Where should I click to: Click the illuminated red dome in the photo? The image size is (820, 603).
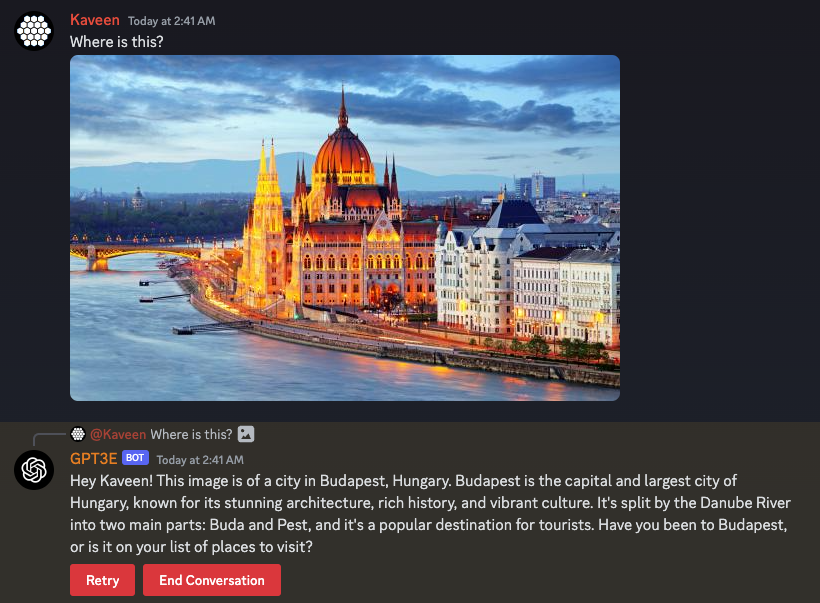(x=344, y=154)
